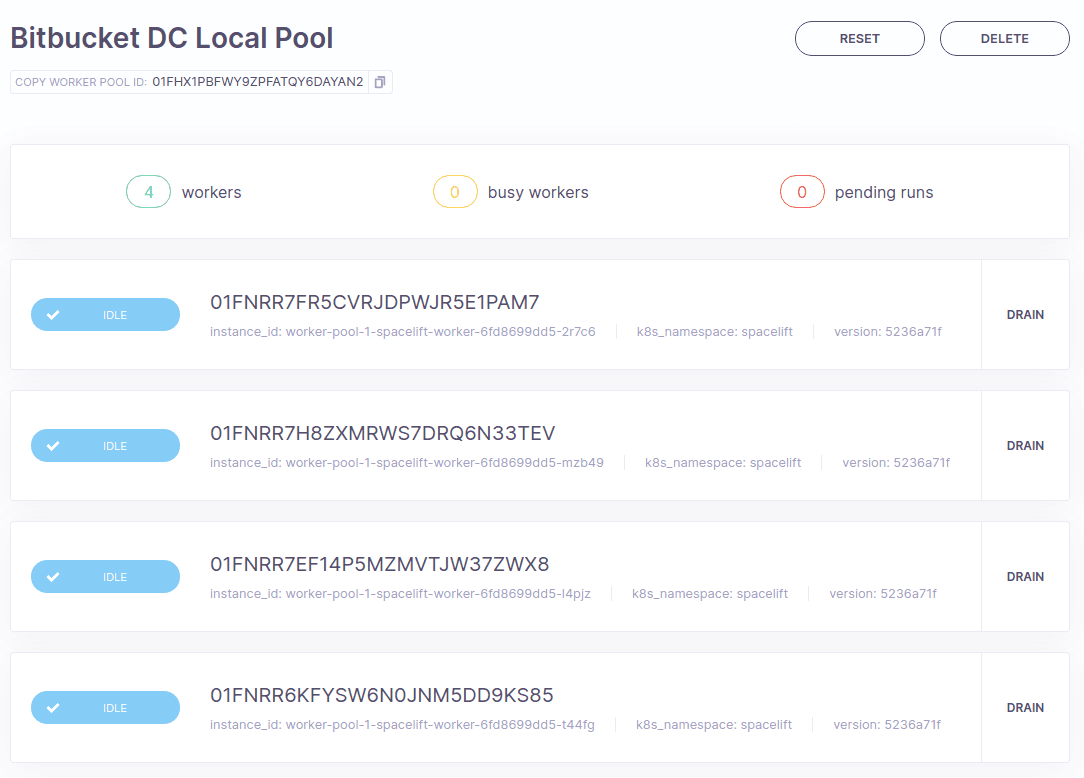The image size is (1084, 778).
Task: Click checkmark icon on worker ending 33TEV
Action: pos(53,446)
